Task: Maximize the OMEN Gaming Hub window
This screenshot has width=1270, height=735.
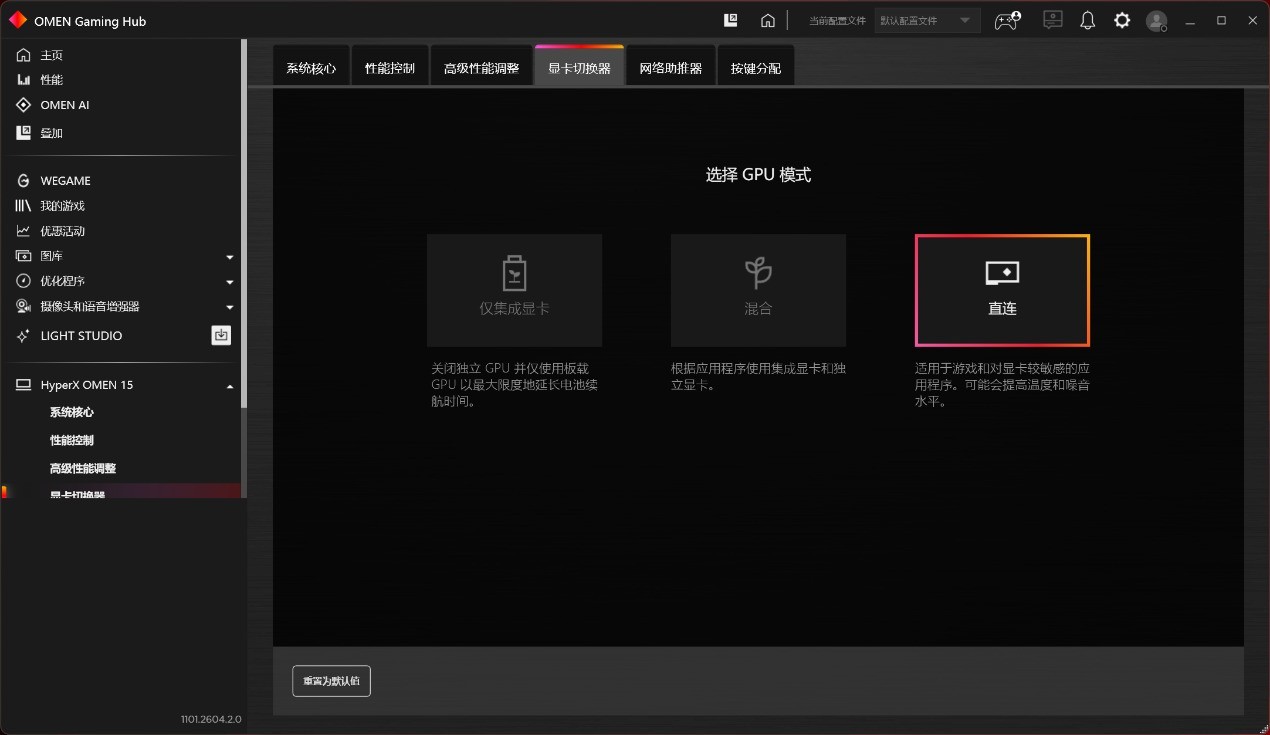Action: coord(1221,21)
